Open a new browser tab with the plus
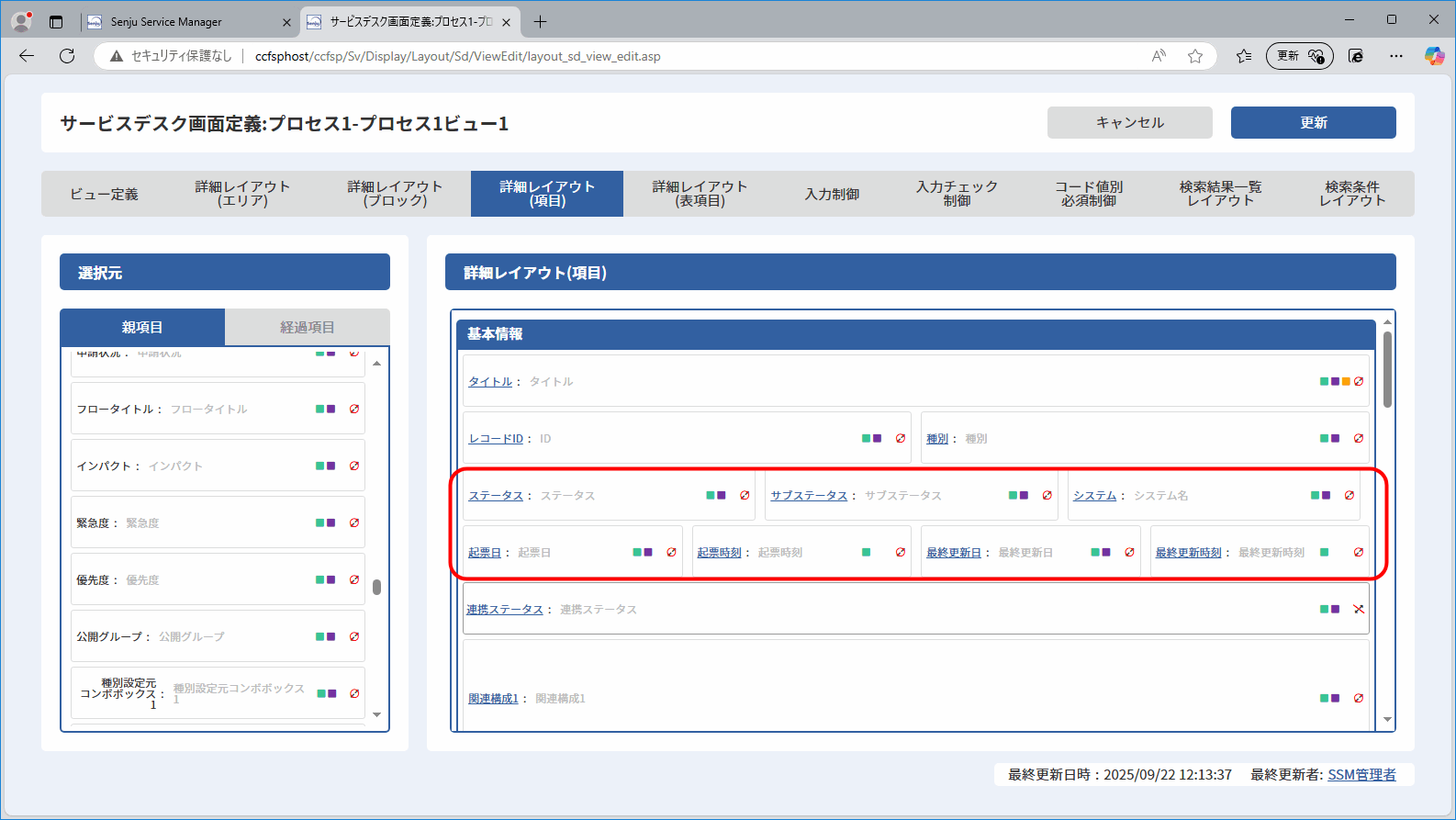Image resolution: width=1456 pixels, height=820 pixels. [540, 21]
